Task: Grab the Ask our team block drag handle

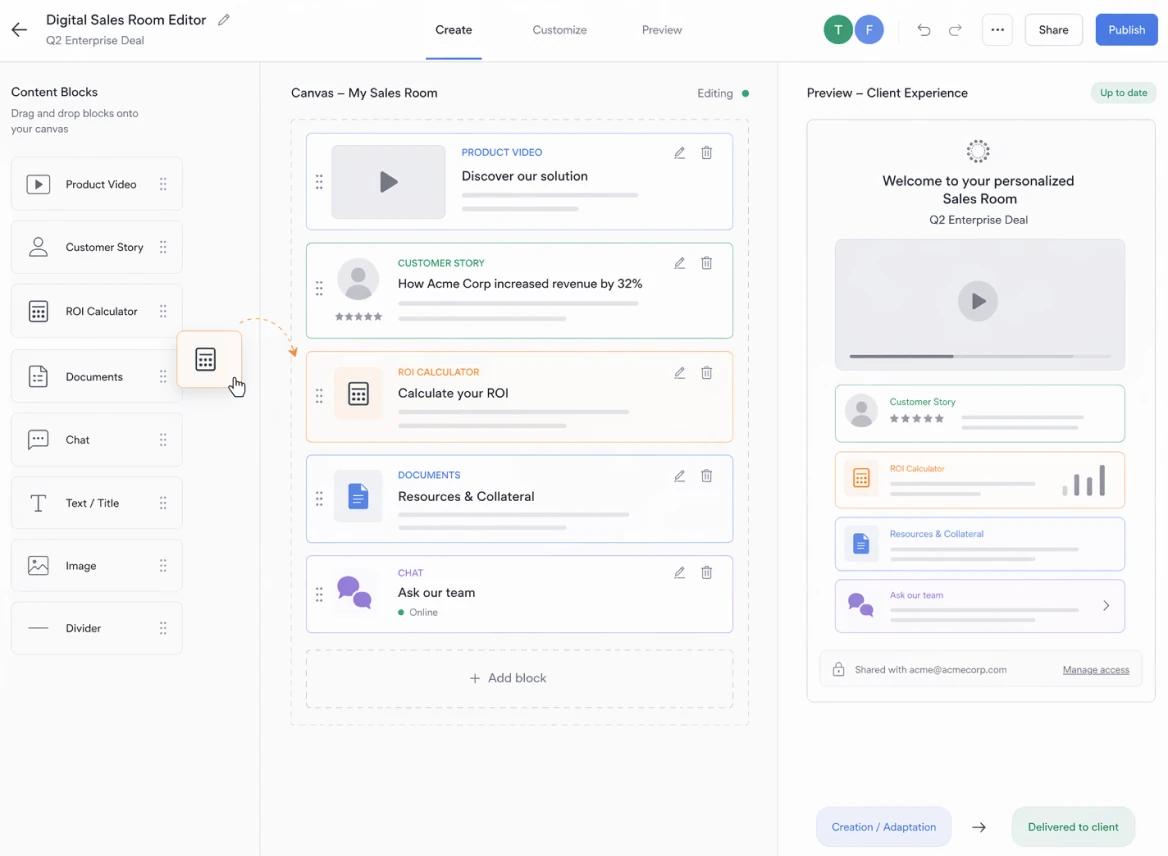Action: click(x=319, y=594)
